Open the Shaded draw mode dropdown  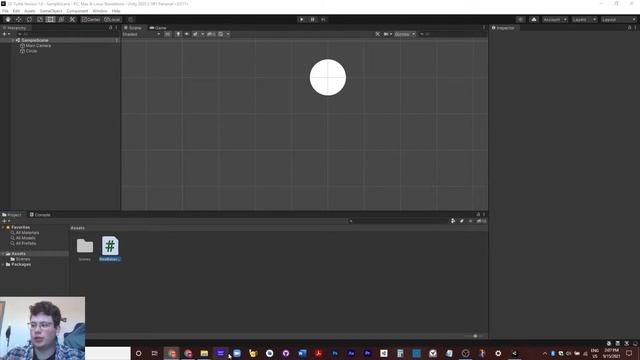coord(142,34)
